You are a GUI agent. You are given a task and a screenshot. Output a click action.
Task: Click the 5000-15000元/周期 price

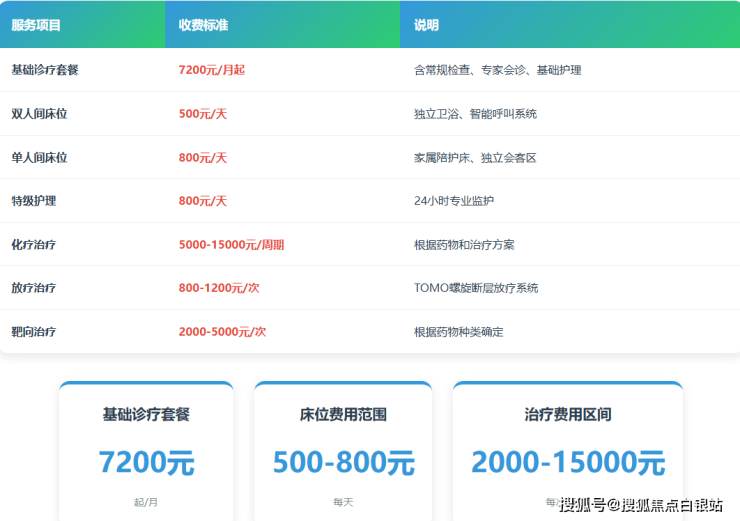click(231, 245)
